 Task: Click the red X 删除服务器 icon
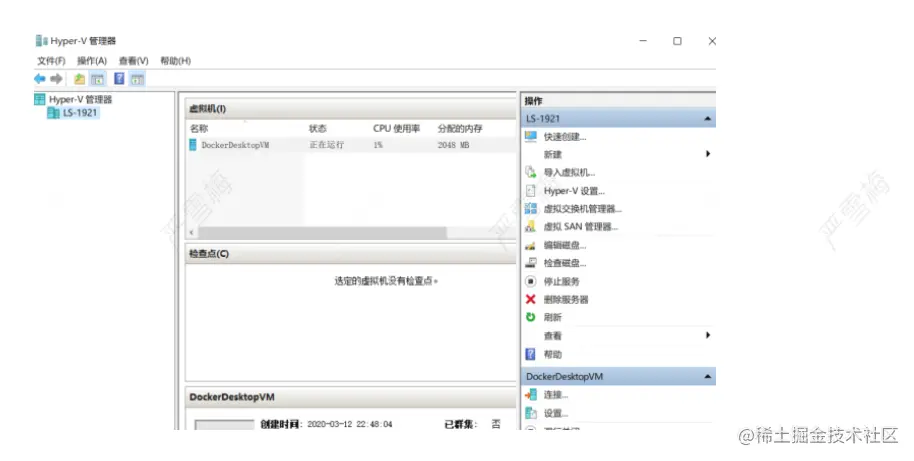530,299
